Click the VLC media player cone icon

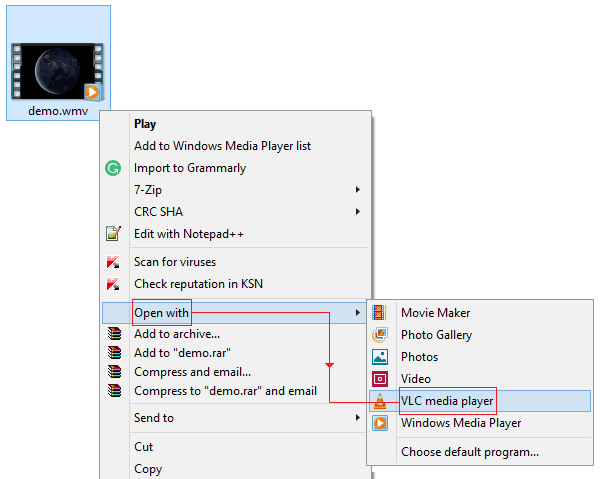point(380,401)
